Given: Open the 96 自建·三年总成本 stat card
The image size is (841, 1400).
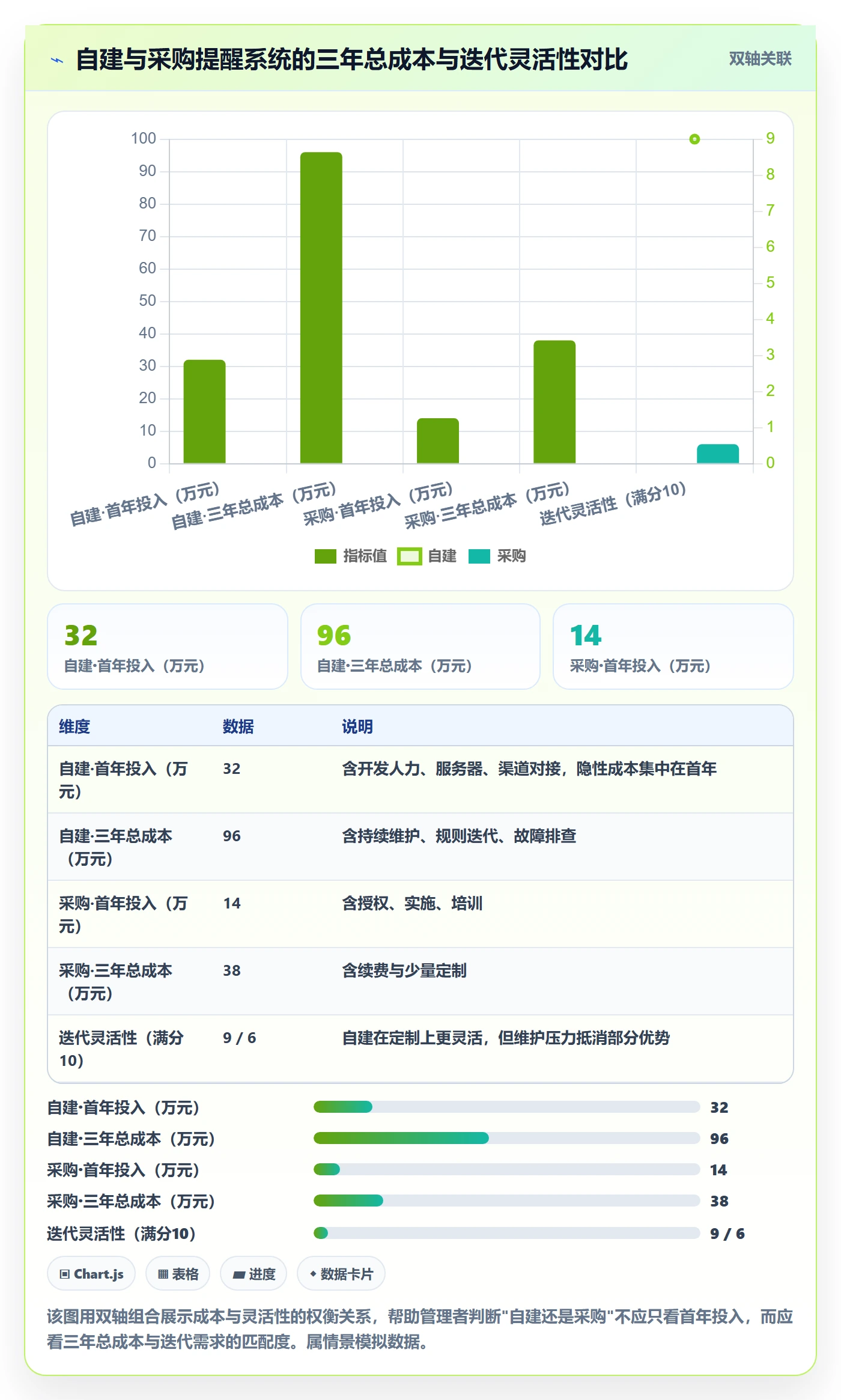Looking at the screenshot, I should tap(421, 647).
